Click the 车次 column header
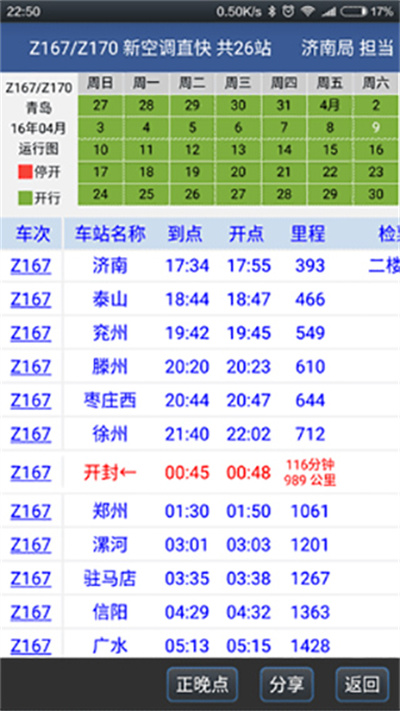Image resolution: width=400 pixels, height=711 pixels. [33, 234]
